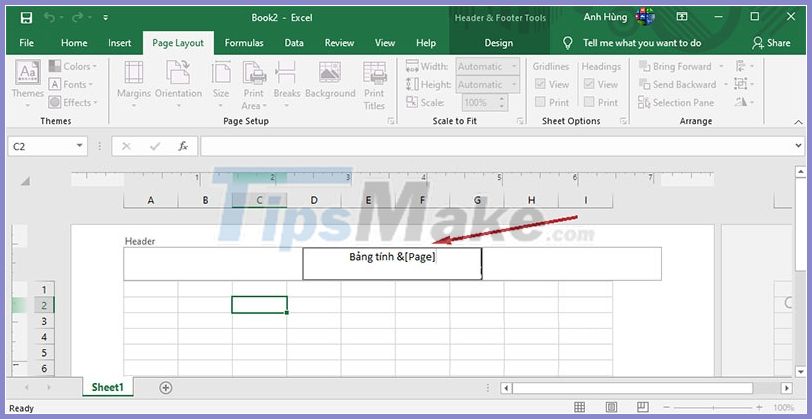Open Page Setup dialog launcher
Viewport: 812px width, 419px height.
(390, 121)
